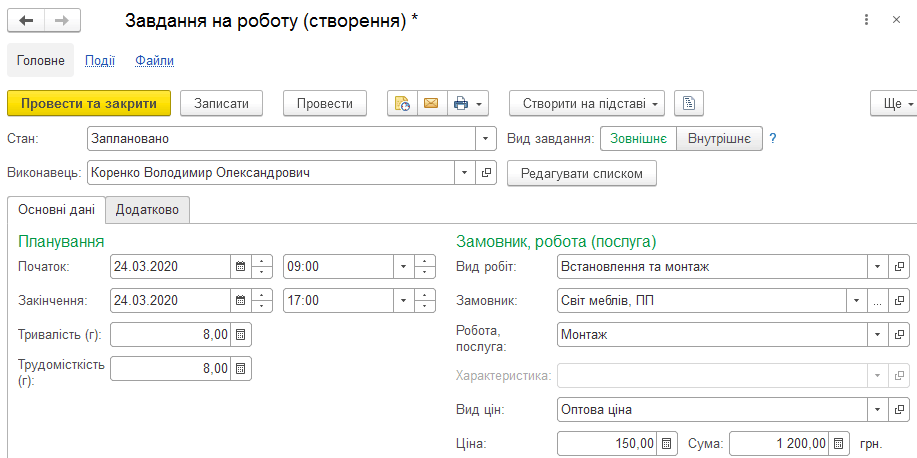Image resolution: width=917 pixels, height=458 pixels.
Task: Open calculator for Тривалість field
Action: (x=240, y=335)
